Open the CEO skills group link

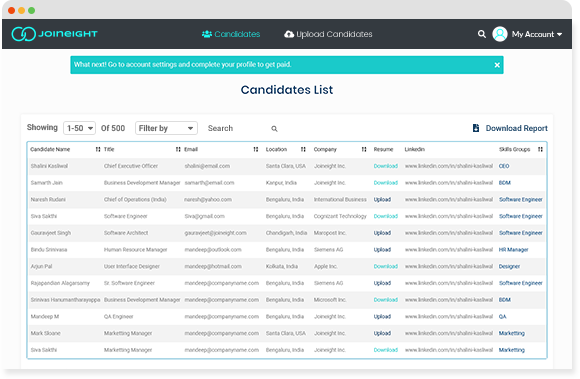504,166
